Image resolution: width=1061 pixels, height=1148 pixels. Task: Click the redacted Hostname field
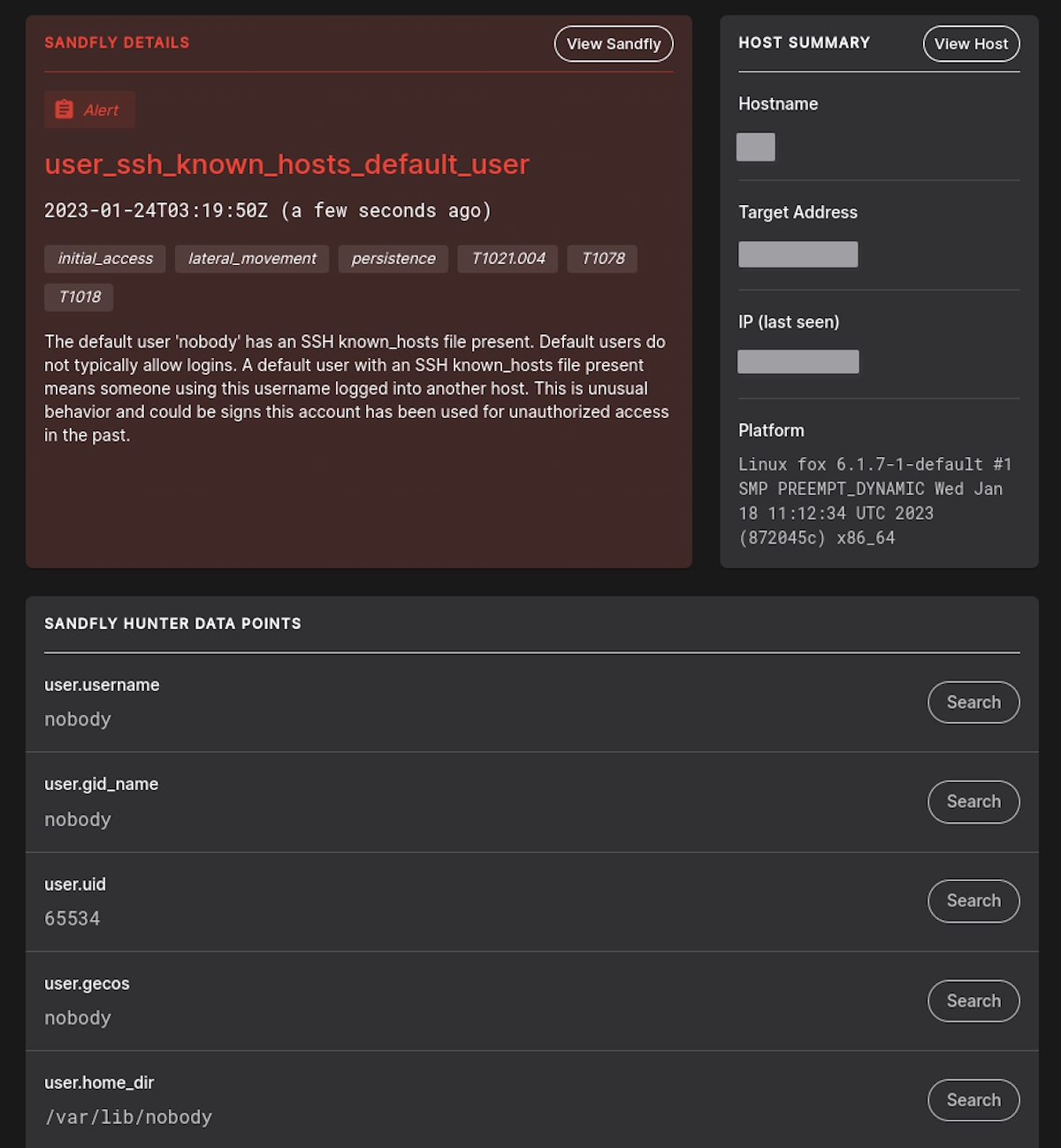[x=755, y=147]
